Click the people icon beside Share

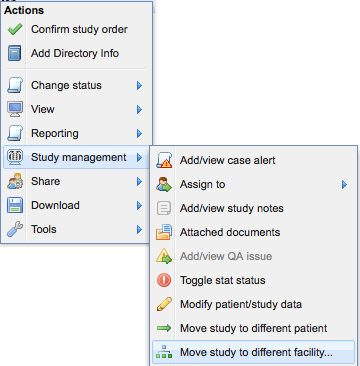pos(15,181)
